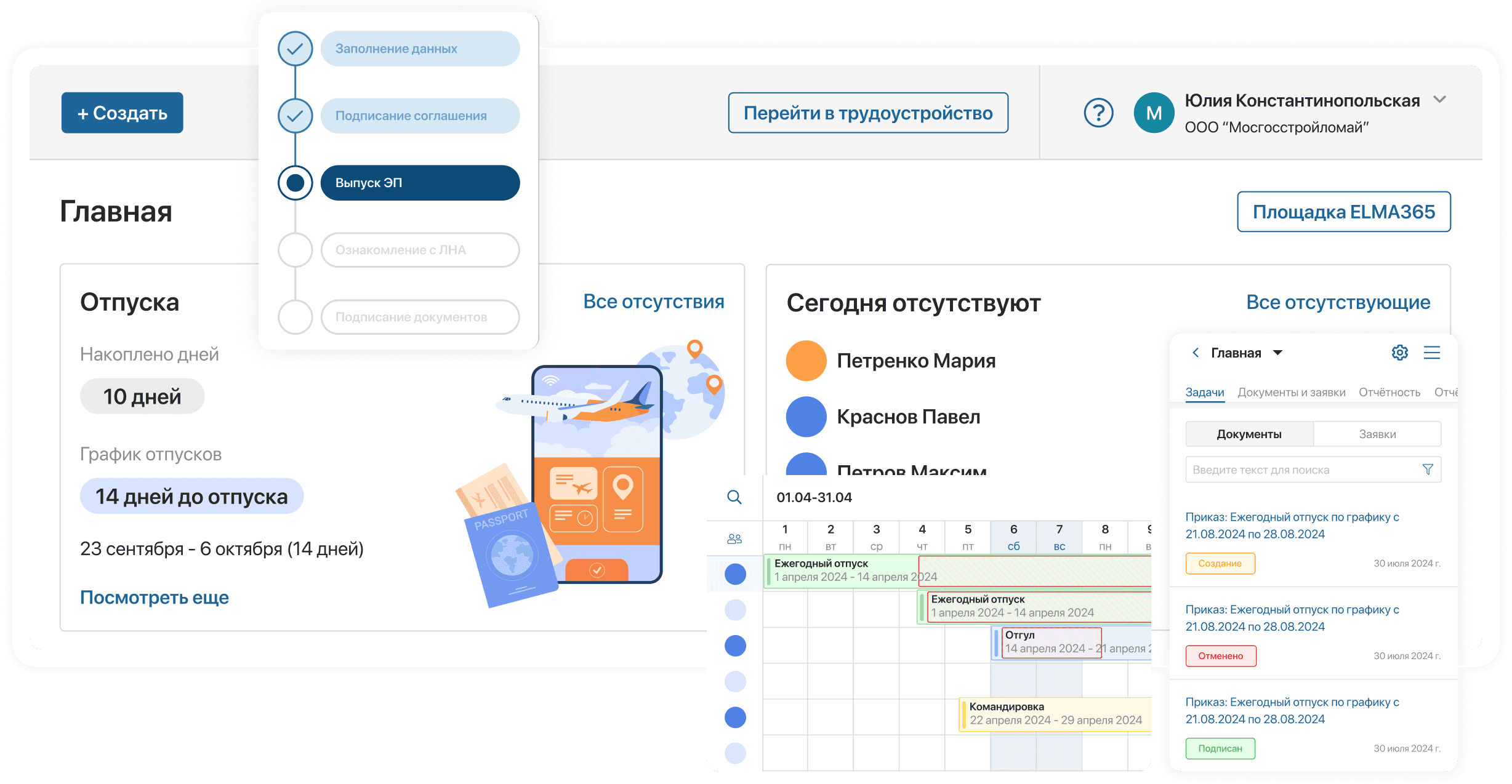Open the Главная dropdown arrow in mobile panel
1512x784 pixels.
tap(1277, 353)
